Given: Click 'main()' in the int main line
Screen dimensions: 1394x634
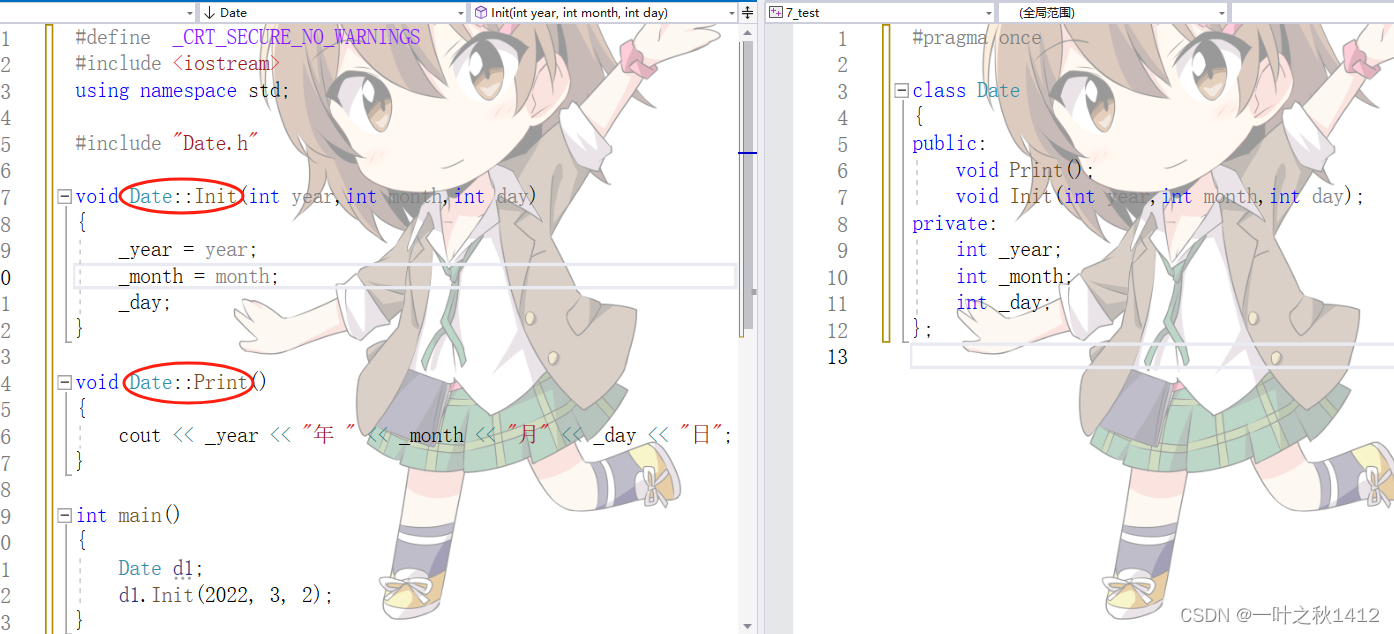Looking at the screenshot, I should tap(150, 515).
